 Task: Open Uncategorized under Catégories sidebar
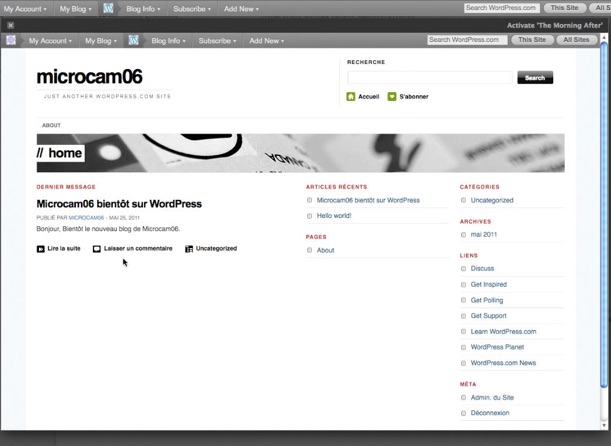[x=492, y=200]
